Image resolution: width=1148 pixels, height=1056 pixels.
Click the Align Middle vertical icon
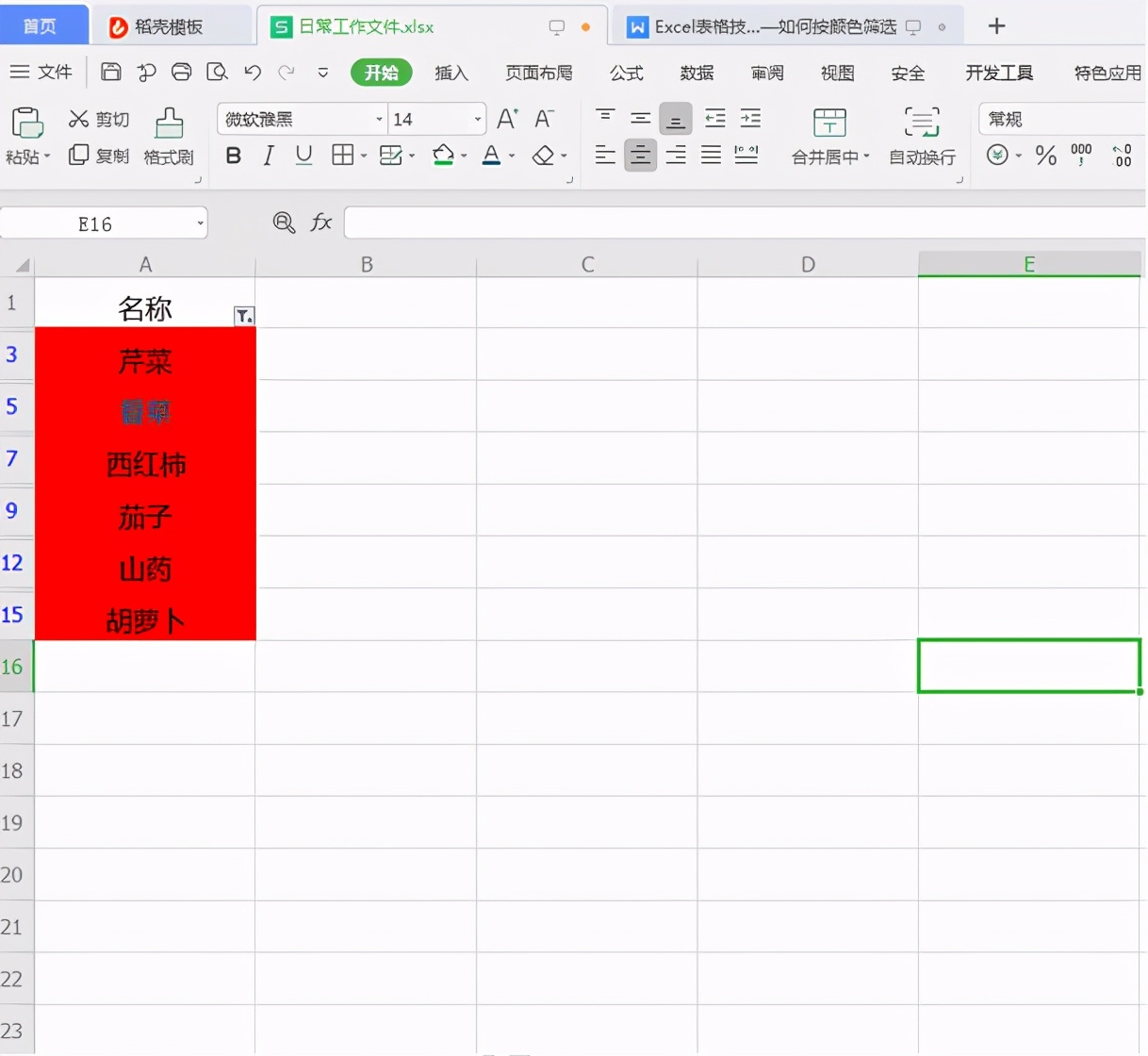641,119
